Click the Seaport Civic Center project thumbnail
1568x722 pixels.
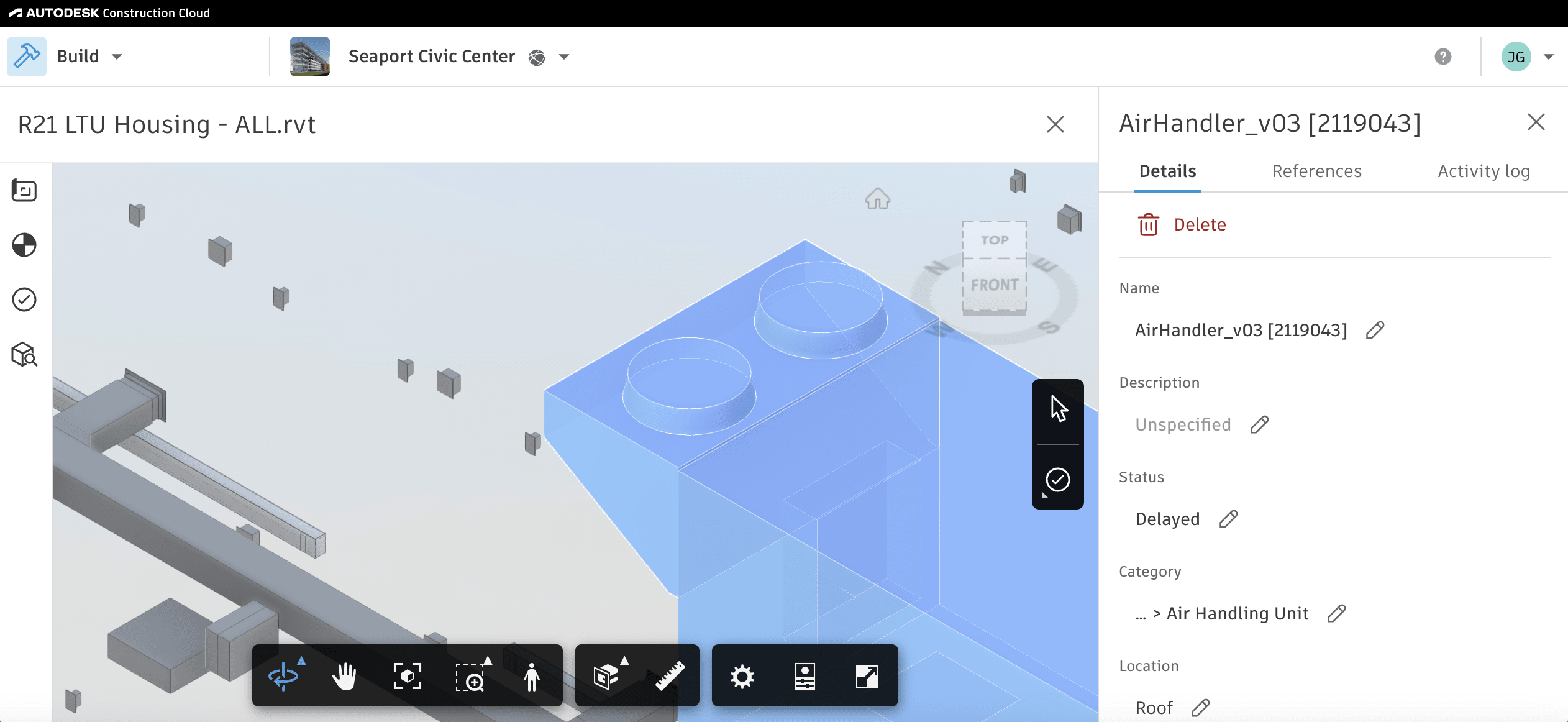point(310,57)
